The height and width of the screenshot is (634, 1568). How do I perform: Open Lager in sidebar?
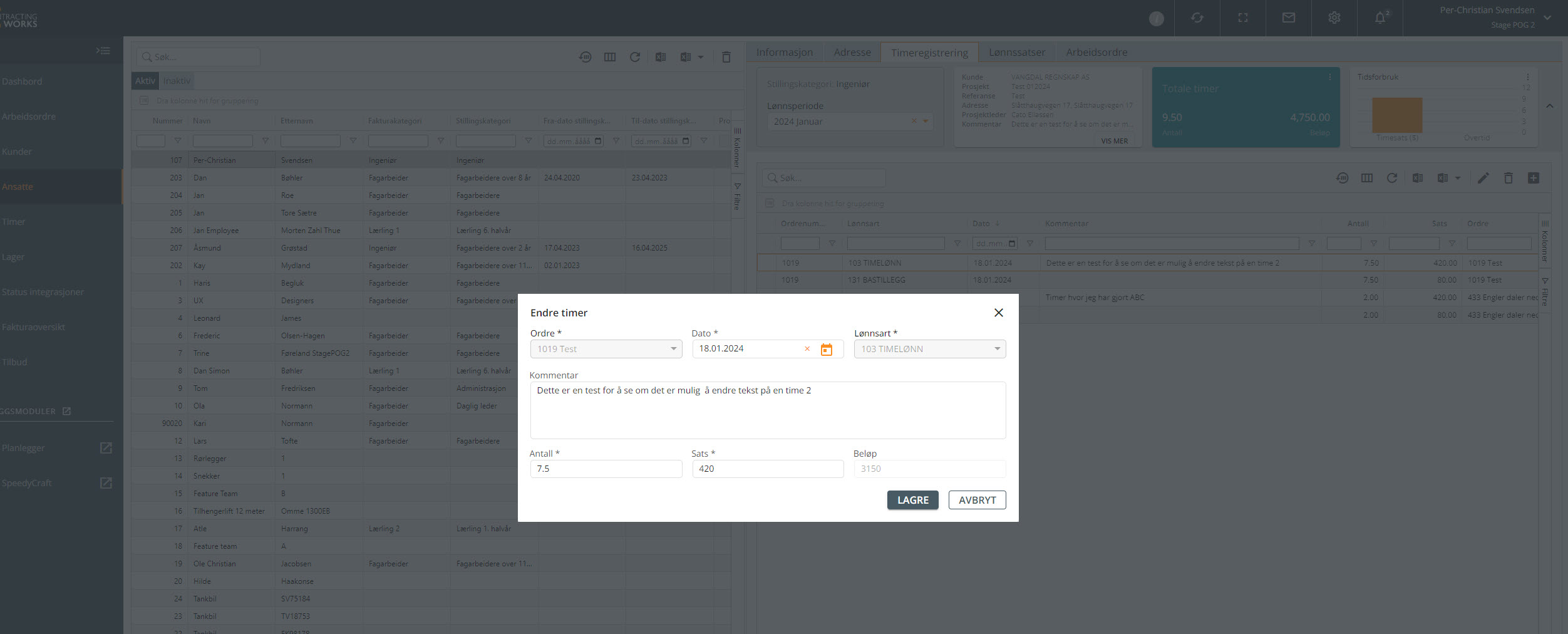(x=13, y=257)
